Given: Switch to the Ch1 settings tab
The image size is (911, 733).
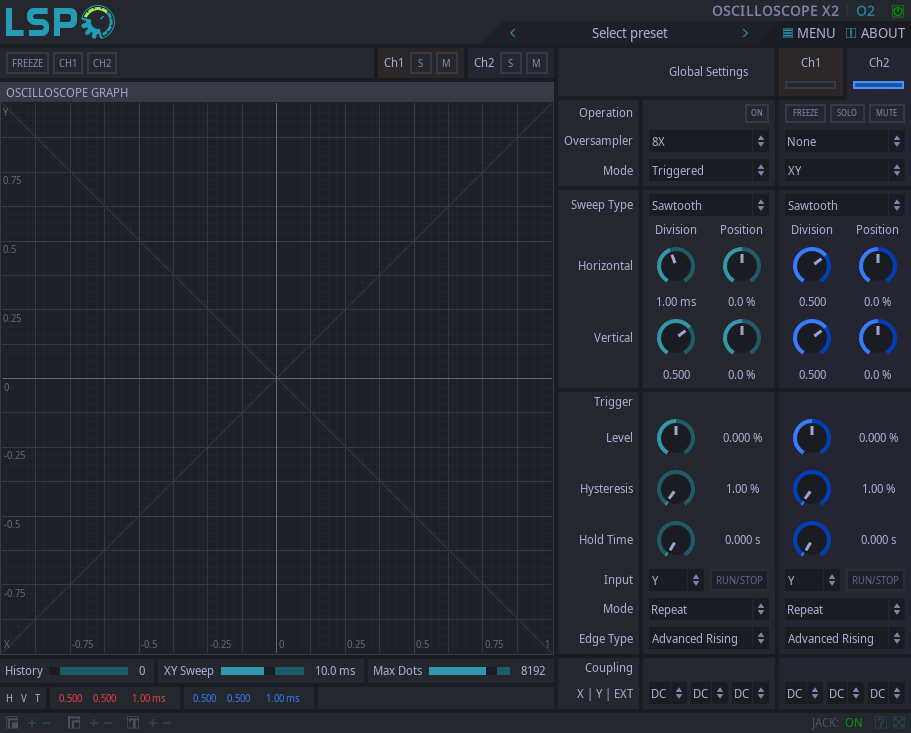Looking at the screenshot, I should [811, 70].
